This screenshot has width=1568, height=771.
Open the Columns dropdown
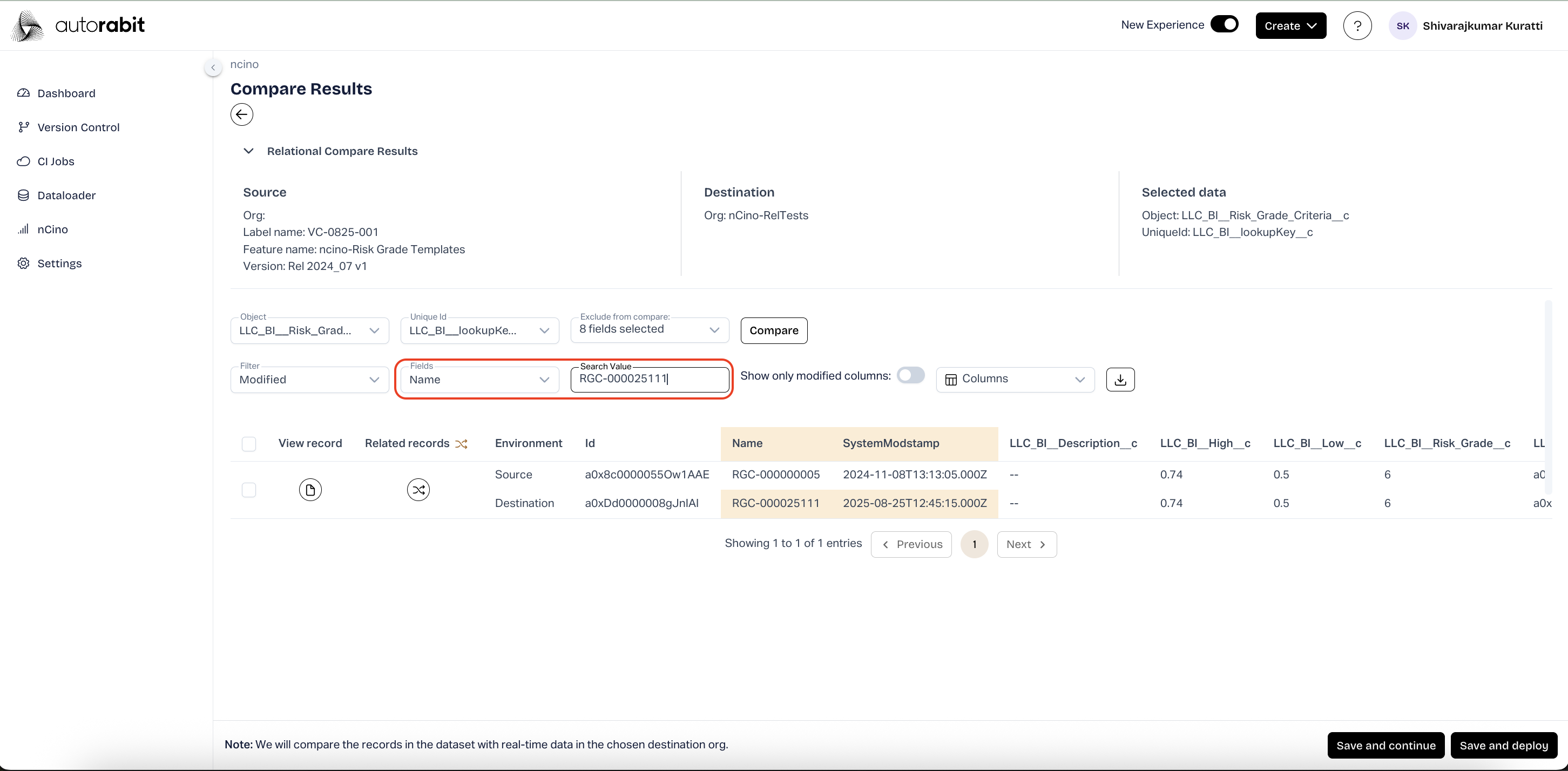pos(1015,379)
